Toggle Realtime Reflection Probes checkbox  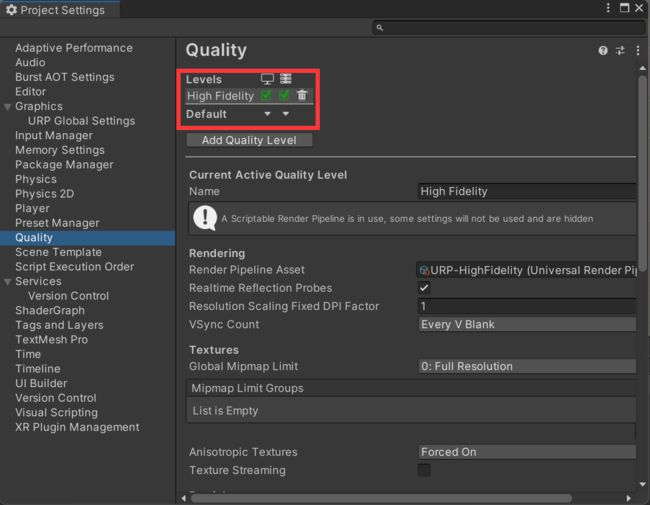[x=424, y=288]
